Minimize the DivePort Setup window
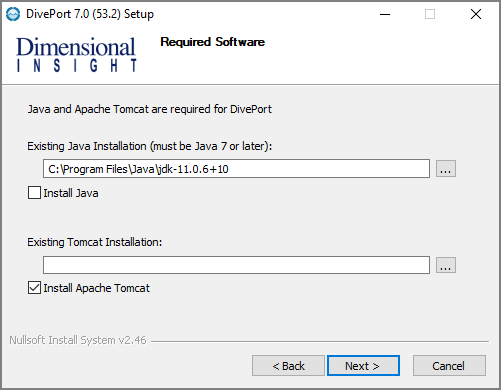 (385, 14)
